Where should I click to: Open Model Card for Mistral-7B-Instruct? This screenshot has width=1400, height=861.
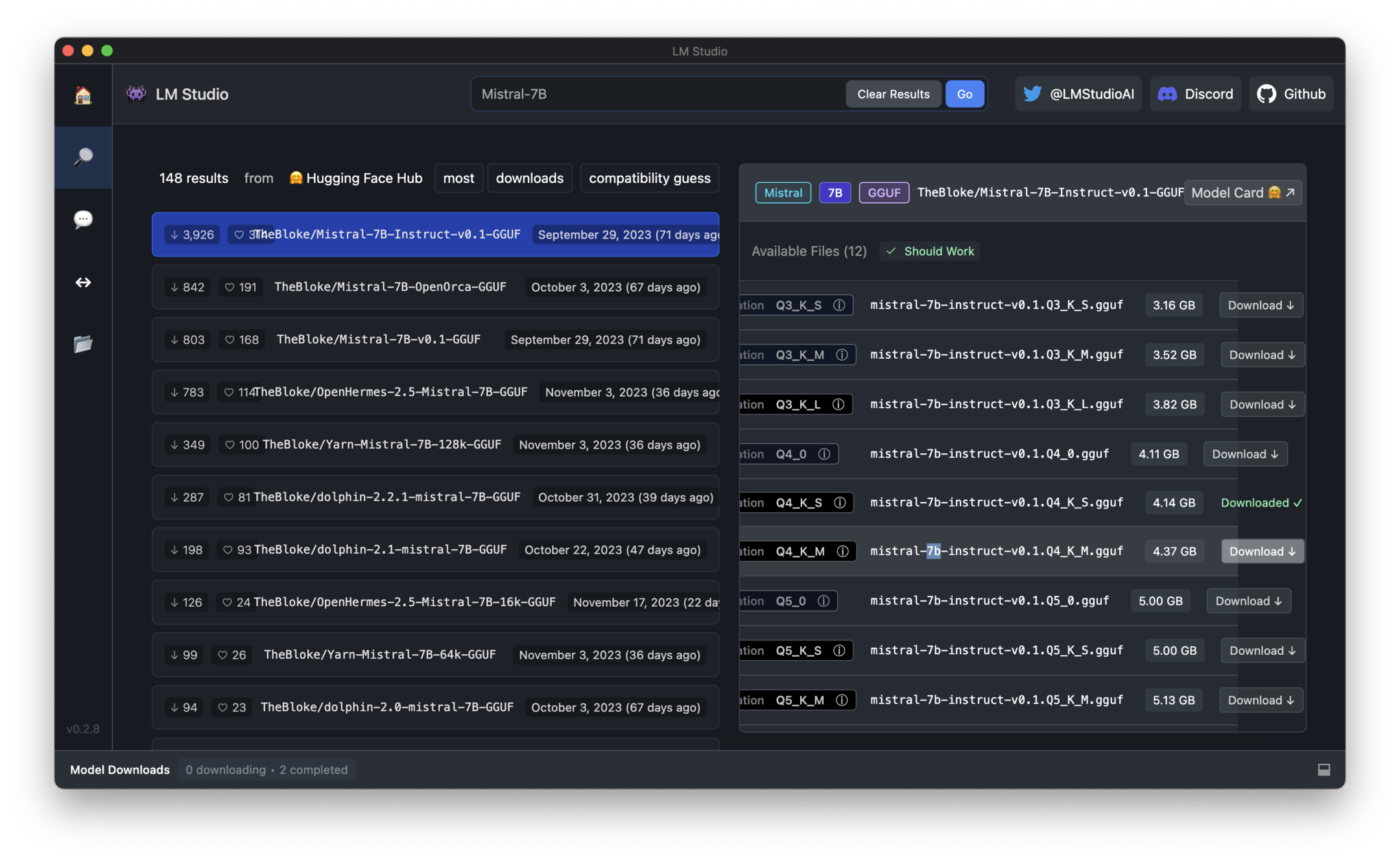(1242, 193)
